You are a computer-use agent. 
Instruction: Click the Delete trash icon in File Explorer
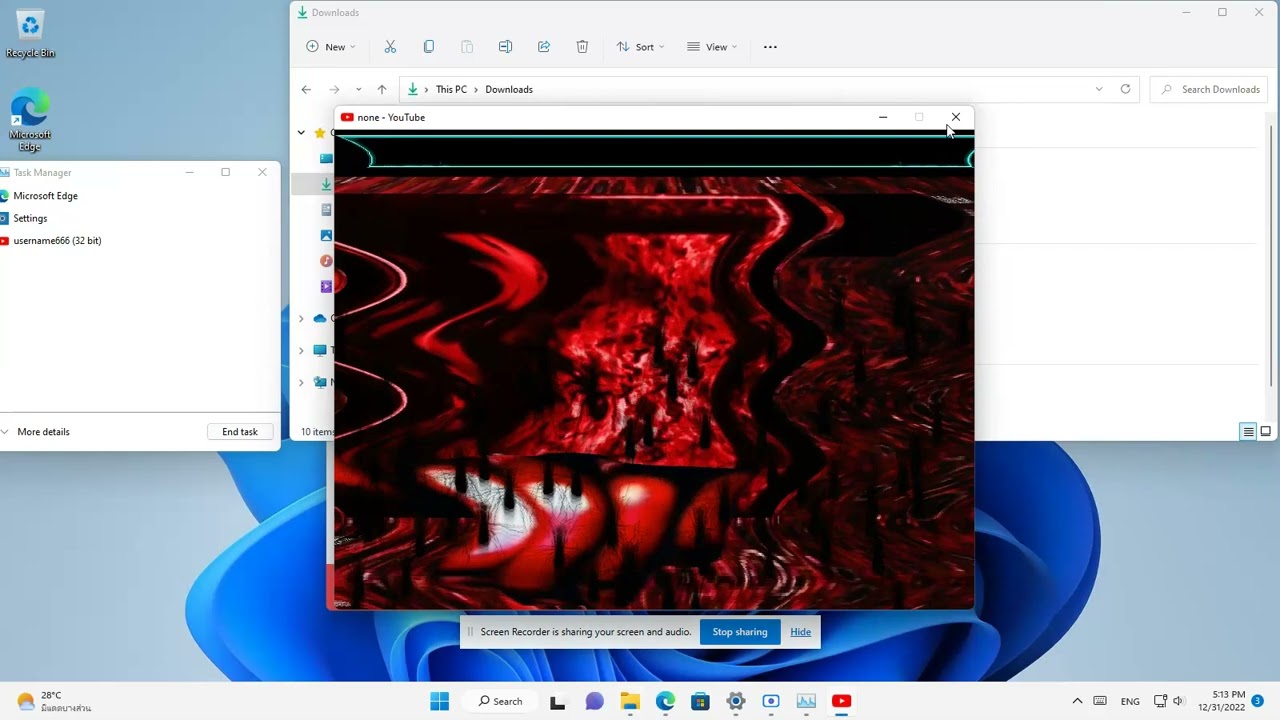point(582,47)
